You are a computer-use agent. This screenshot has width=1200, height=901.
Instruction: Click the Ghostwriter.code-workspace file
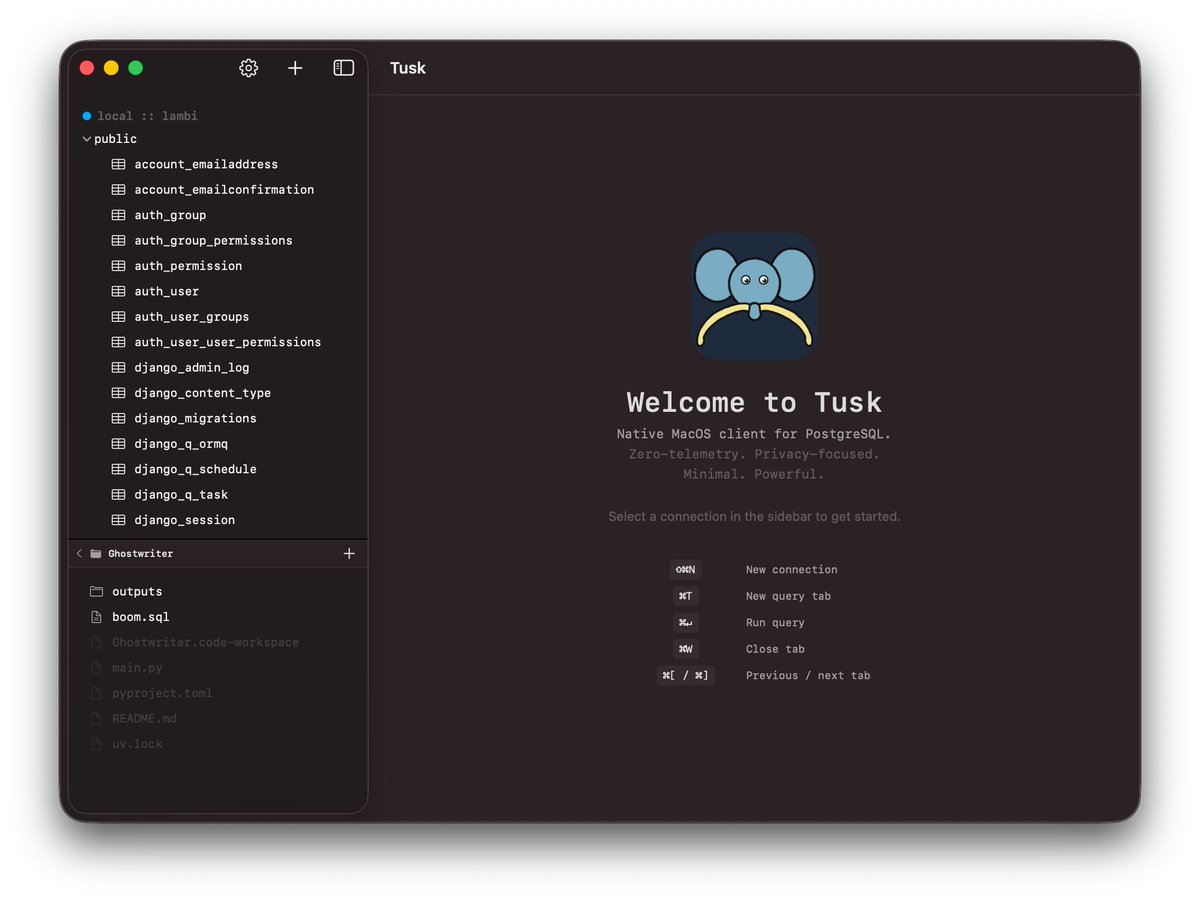click(205, 643)
